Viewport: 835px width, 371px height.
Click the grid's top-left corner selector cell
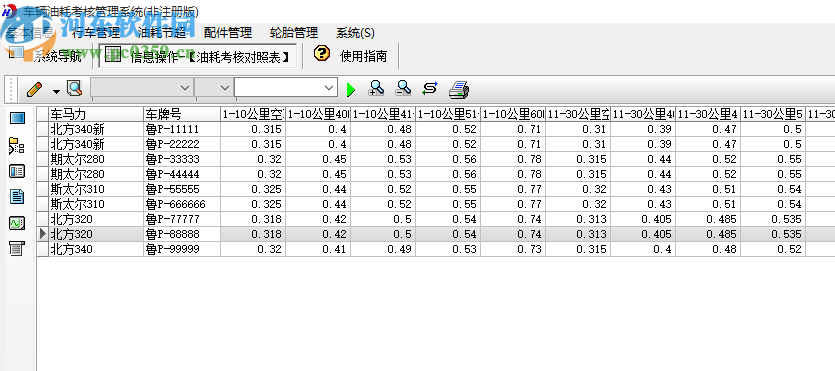click(43, 114)
